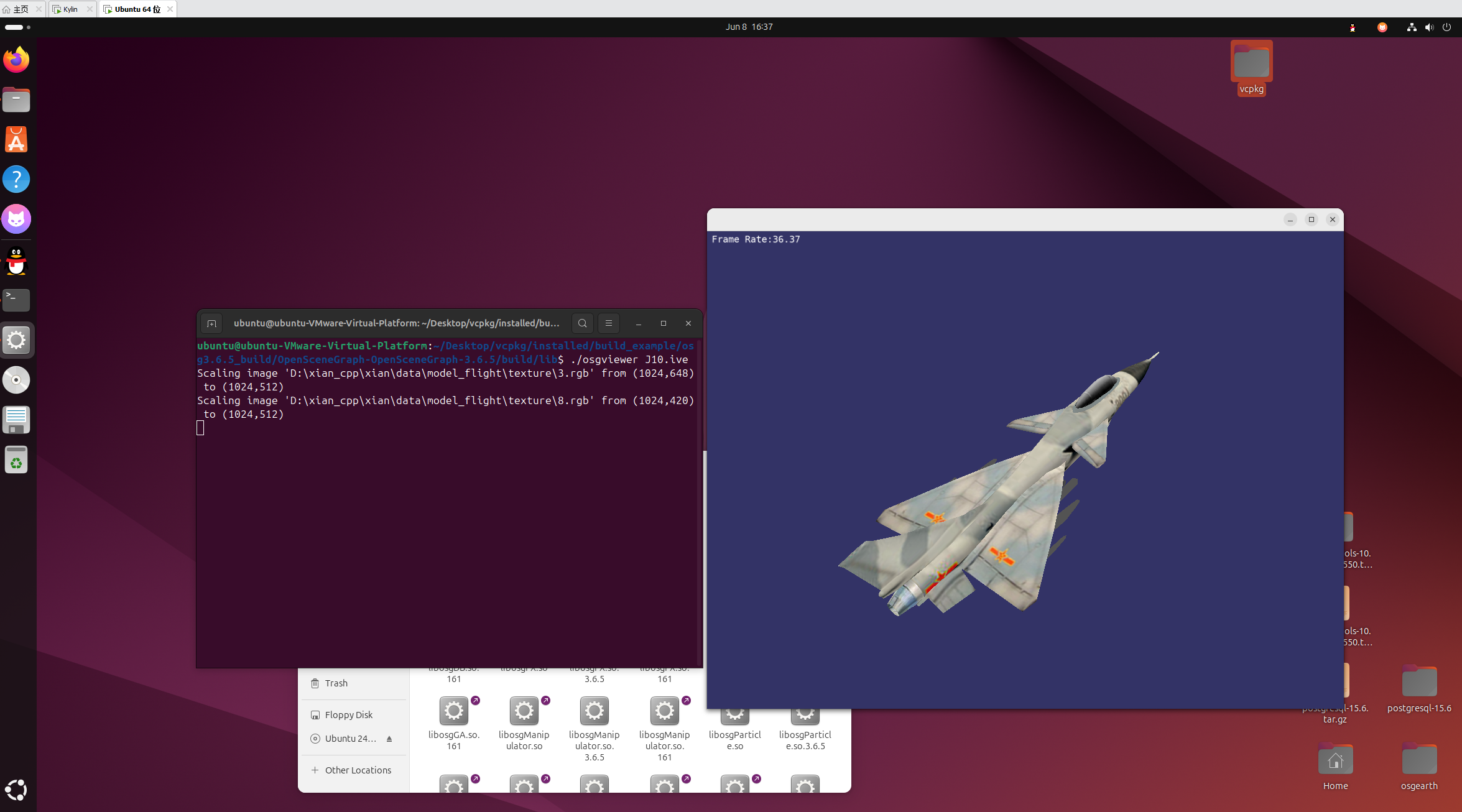Open the Trash recycle bin dock icon
The height and width of the screenshot is (812, 1462).
(x=16, y=461)
